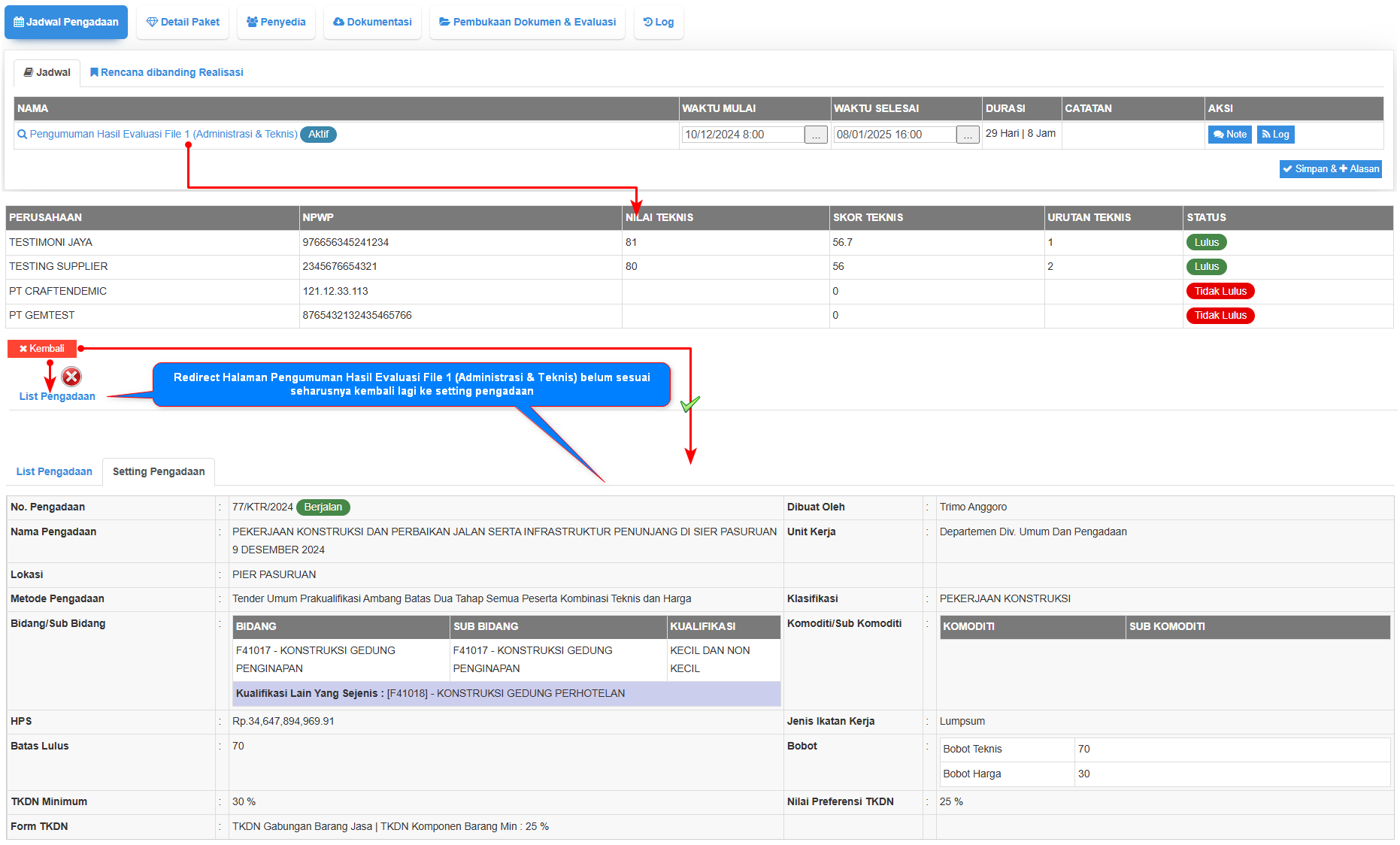Click the green checkmark icon
1400x845 pixels.
(689, 404)
